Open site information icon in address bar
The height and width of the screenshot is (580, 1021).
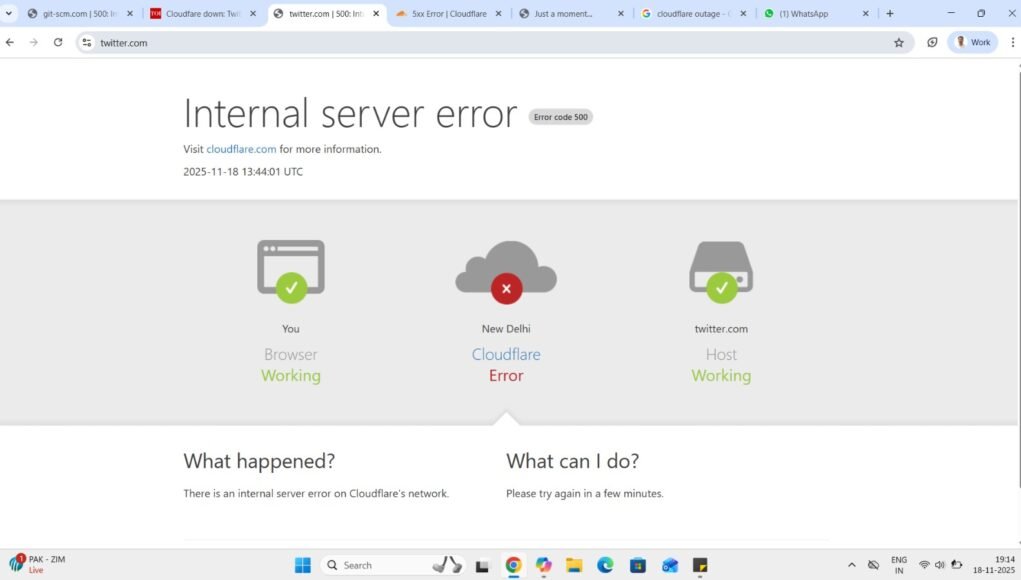click(87, 43)
